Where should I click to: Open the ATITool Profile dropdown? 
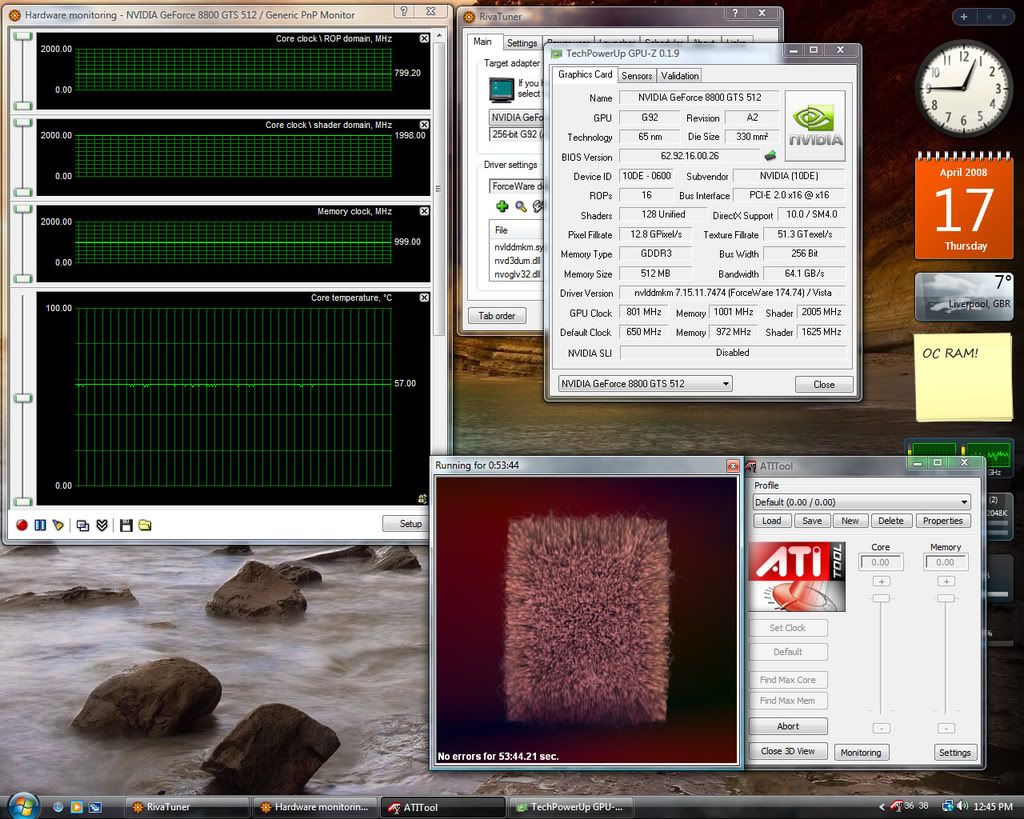pos(963,502)
